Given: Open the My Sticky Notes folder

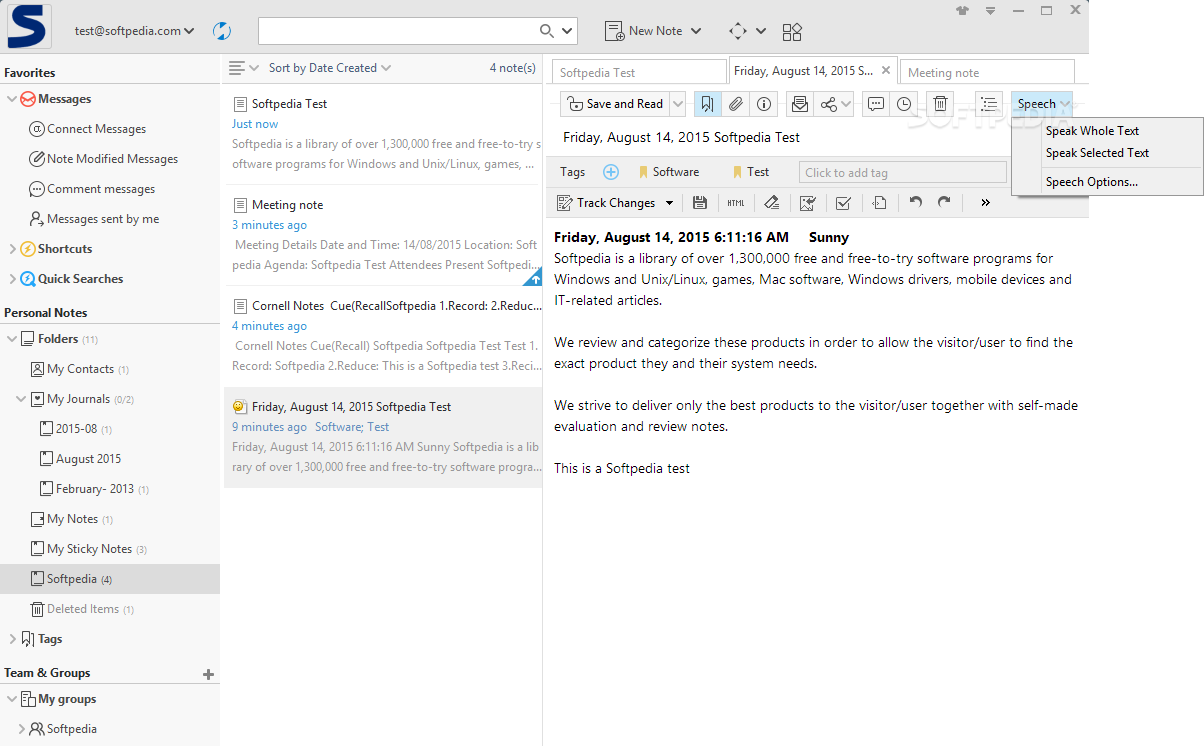Looking at the screenshot, I should (x=89, y=549).
